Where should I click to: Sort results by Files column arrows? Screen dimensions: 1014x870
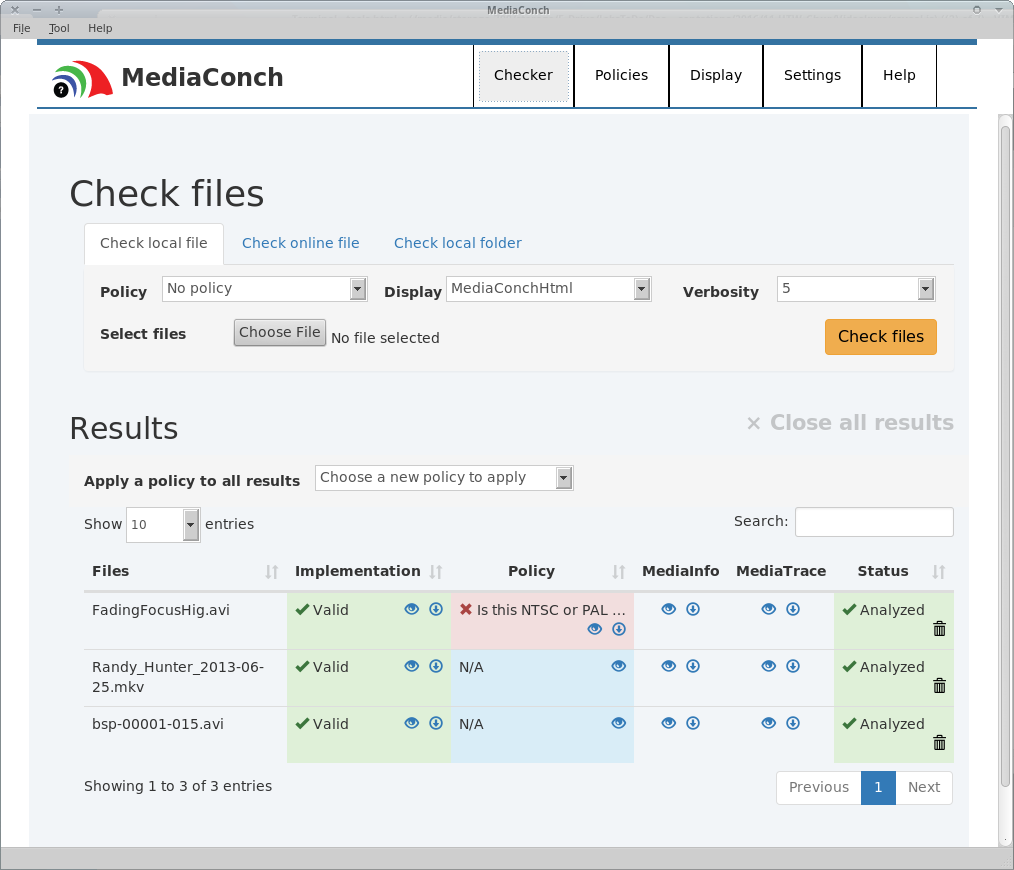click(x=272, y=572)
